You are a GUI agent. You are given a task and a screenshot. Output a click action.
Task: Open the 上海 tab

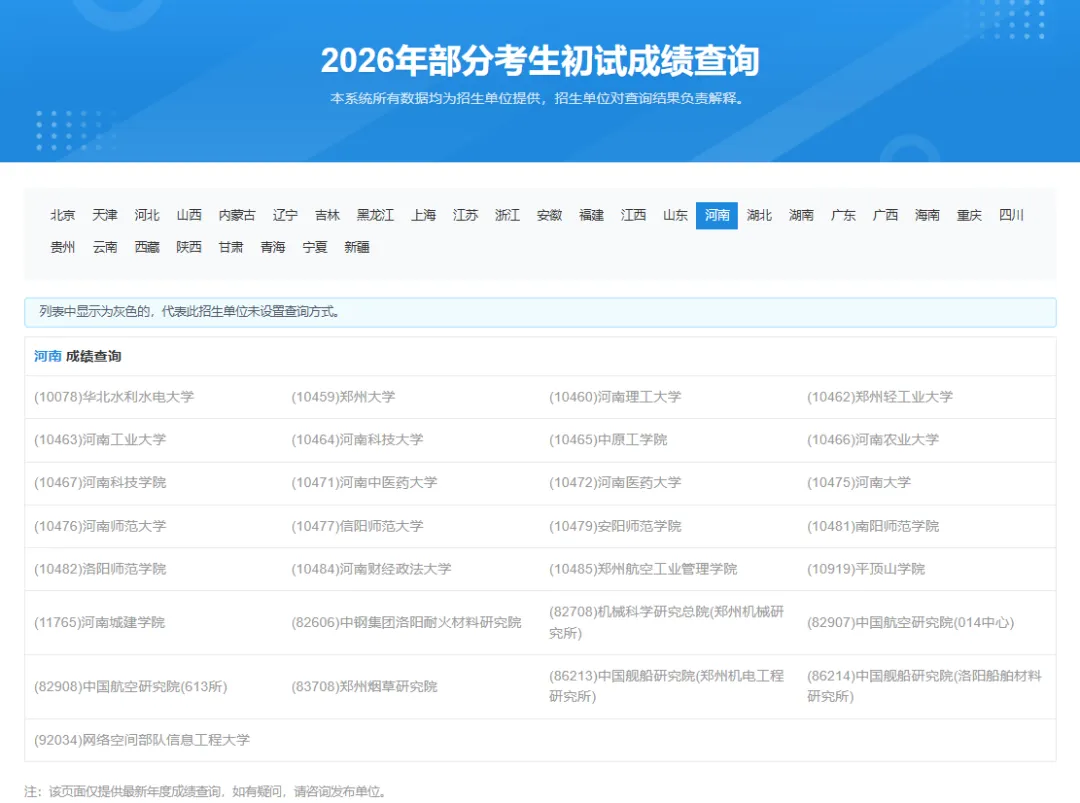click(x=424, y=216)
